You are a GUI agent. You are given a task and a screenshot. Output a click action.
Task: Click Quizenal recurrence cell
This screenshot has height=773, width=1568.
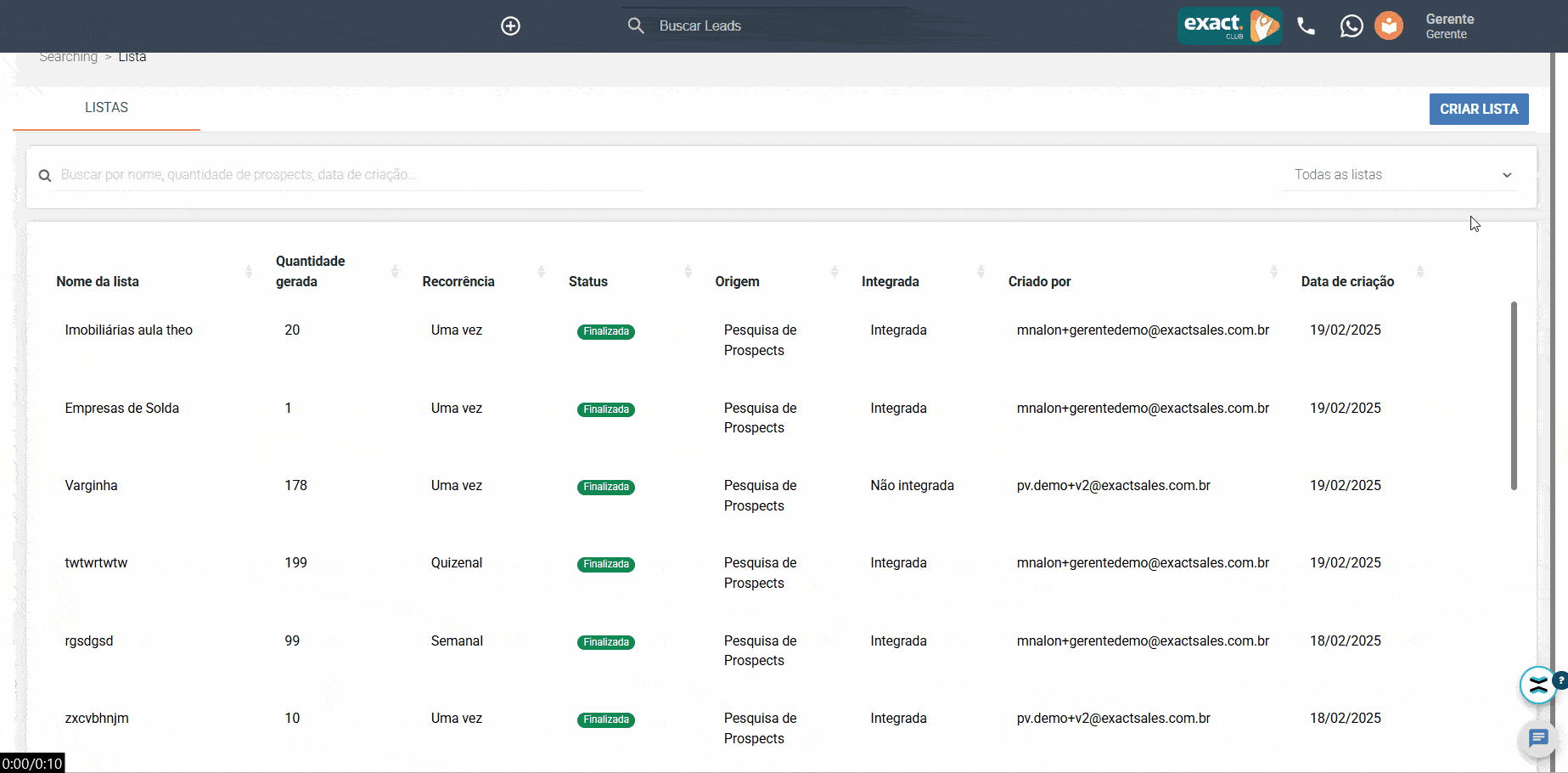coord(457,563)
